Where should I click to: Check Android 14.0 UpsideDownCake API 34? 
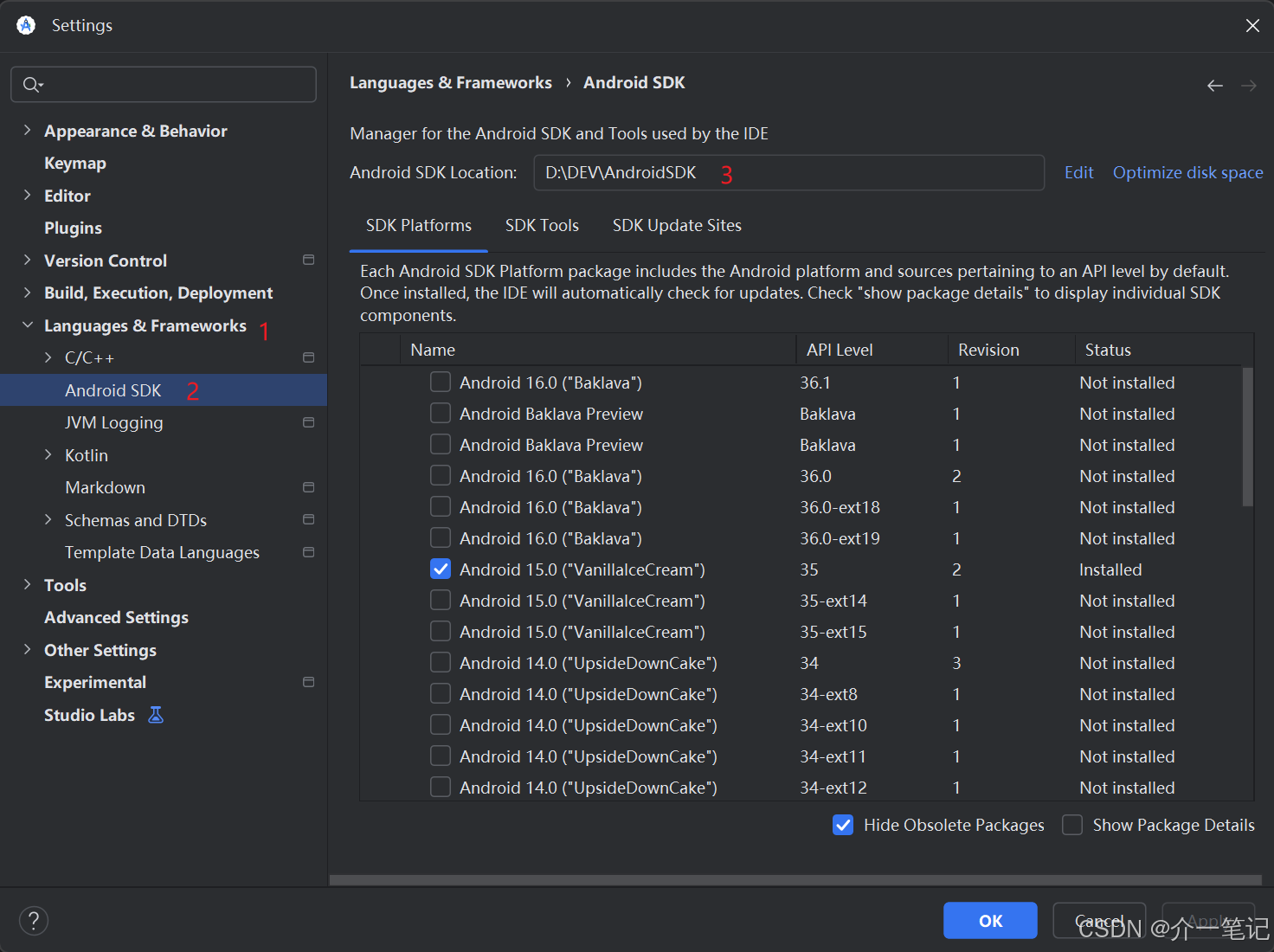441,663
